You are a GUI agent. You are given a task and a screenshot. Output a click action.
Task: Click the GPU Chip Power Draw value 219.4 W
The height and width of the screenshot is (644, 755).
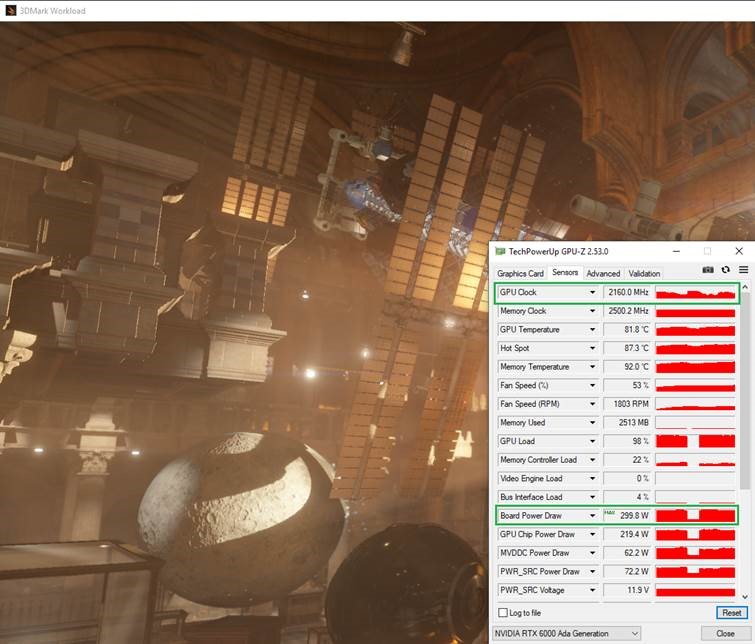[x=626, y=534]
